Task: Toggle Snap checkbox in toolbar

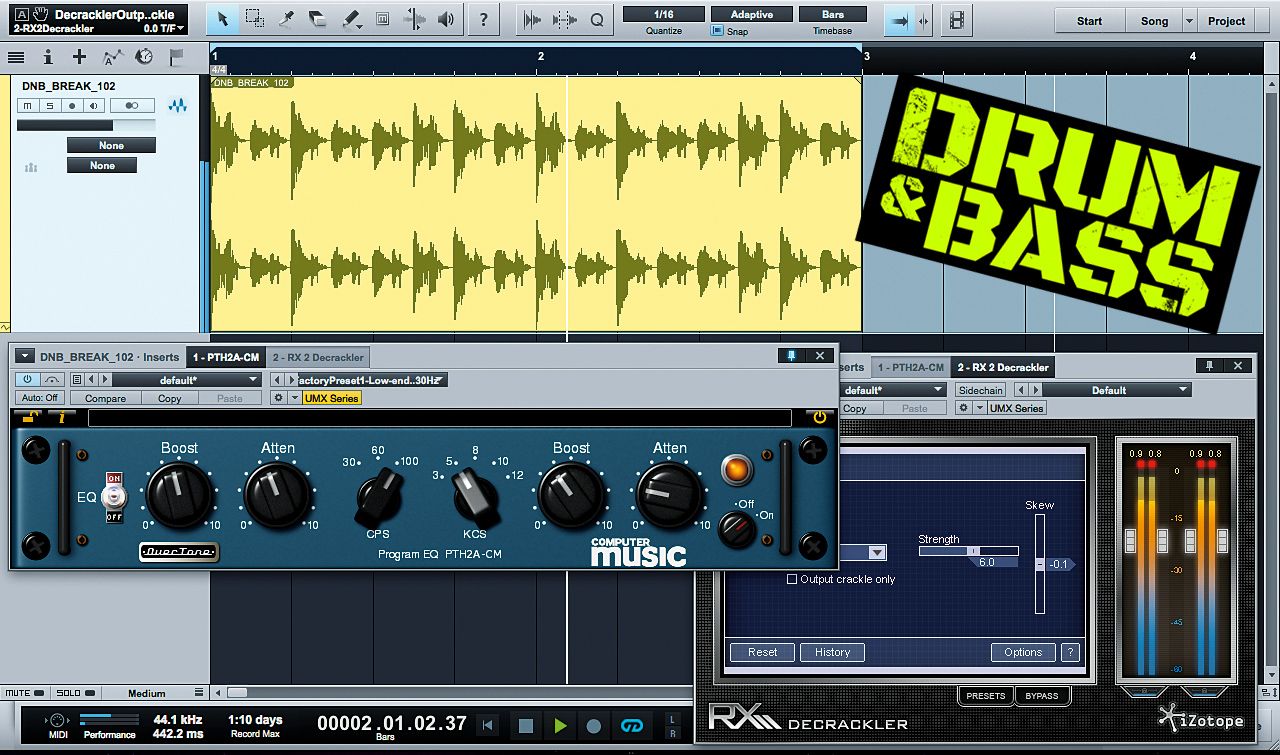Action: 716,31
